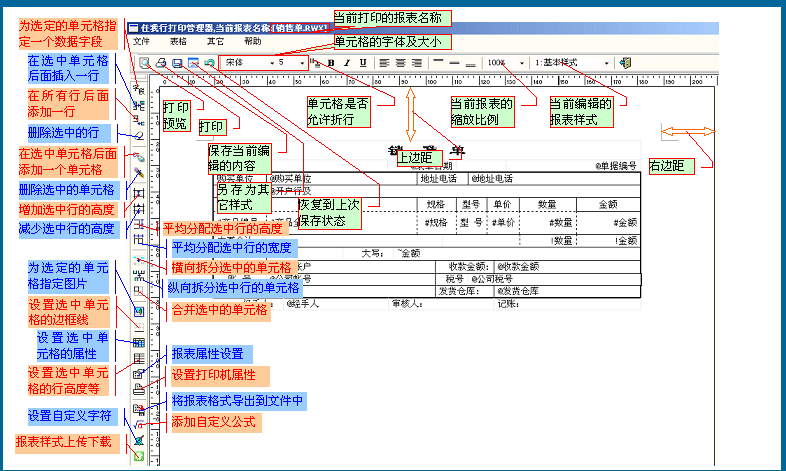The image size is (786, 471).
Task: Click the restore last saved state icon
Action: 209,63
